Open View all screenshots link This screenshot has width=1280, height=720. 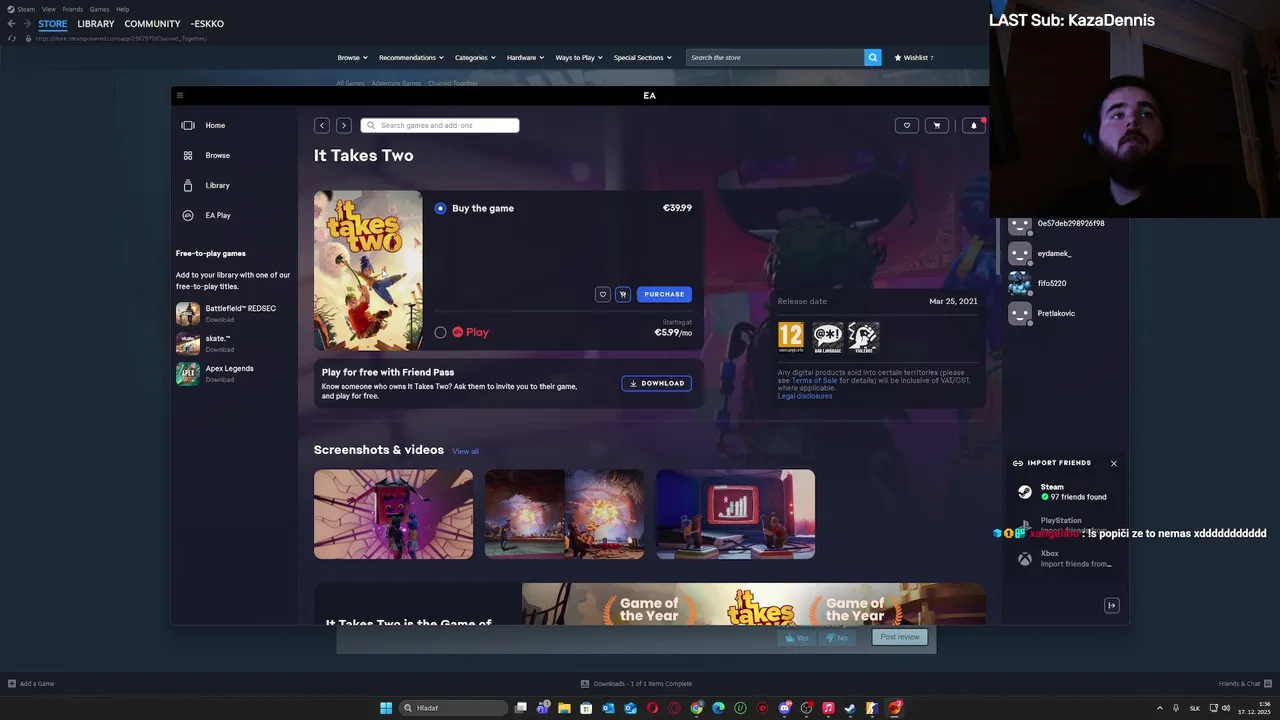point(465,451)
